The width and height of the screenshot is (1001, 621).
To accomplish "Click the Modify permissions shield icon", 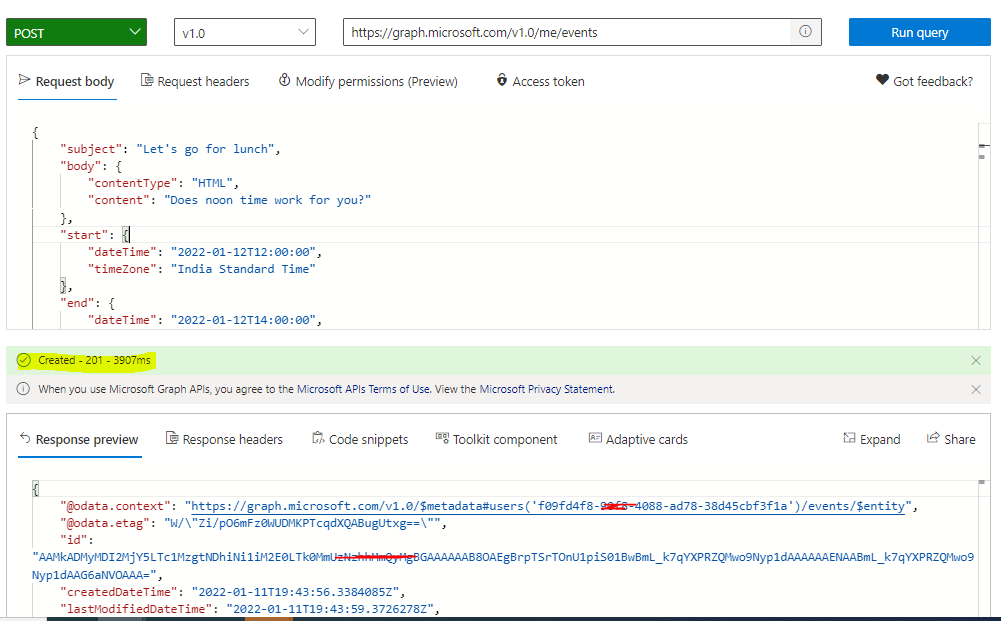I will [x=285, y=81].
